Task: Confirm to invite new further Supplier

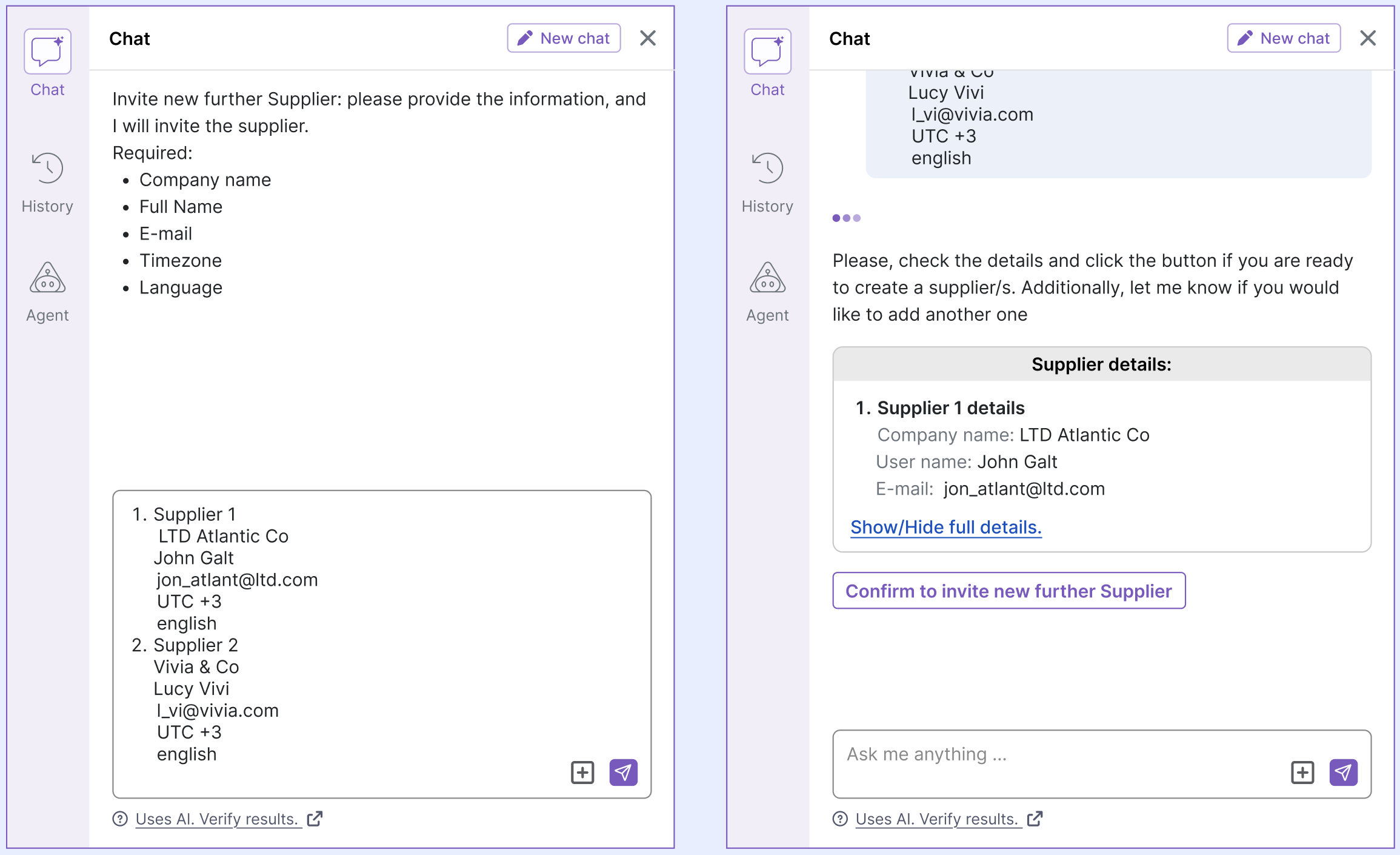Action: tap(1008, 591)
